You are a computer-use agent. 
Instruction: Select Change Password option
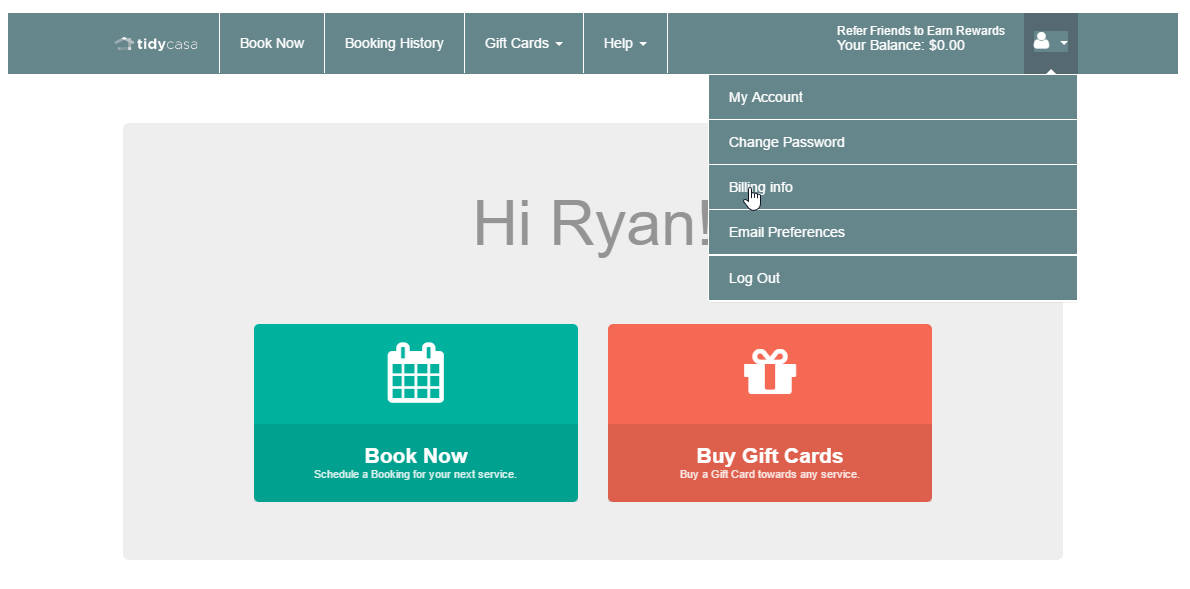[x=892, y=142]
